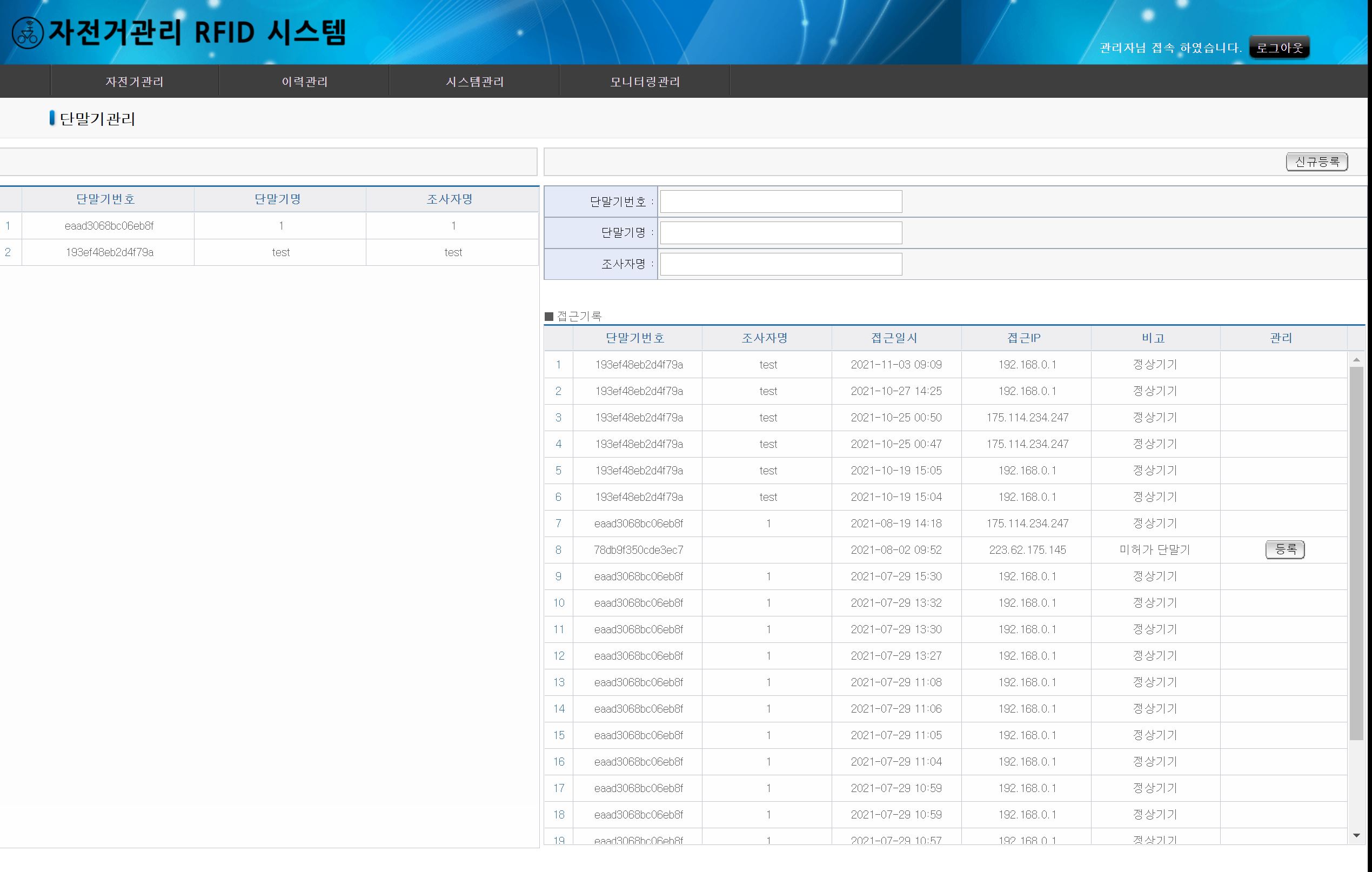
Task: Select log entry dated 2021-07-29 13:30
Action: (946, 629)
